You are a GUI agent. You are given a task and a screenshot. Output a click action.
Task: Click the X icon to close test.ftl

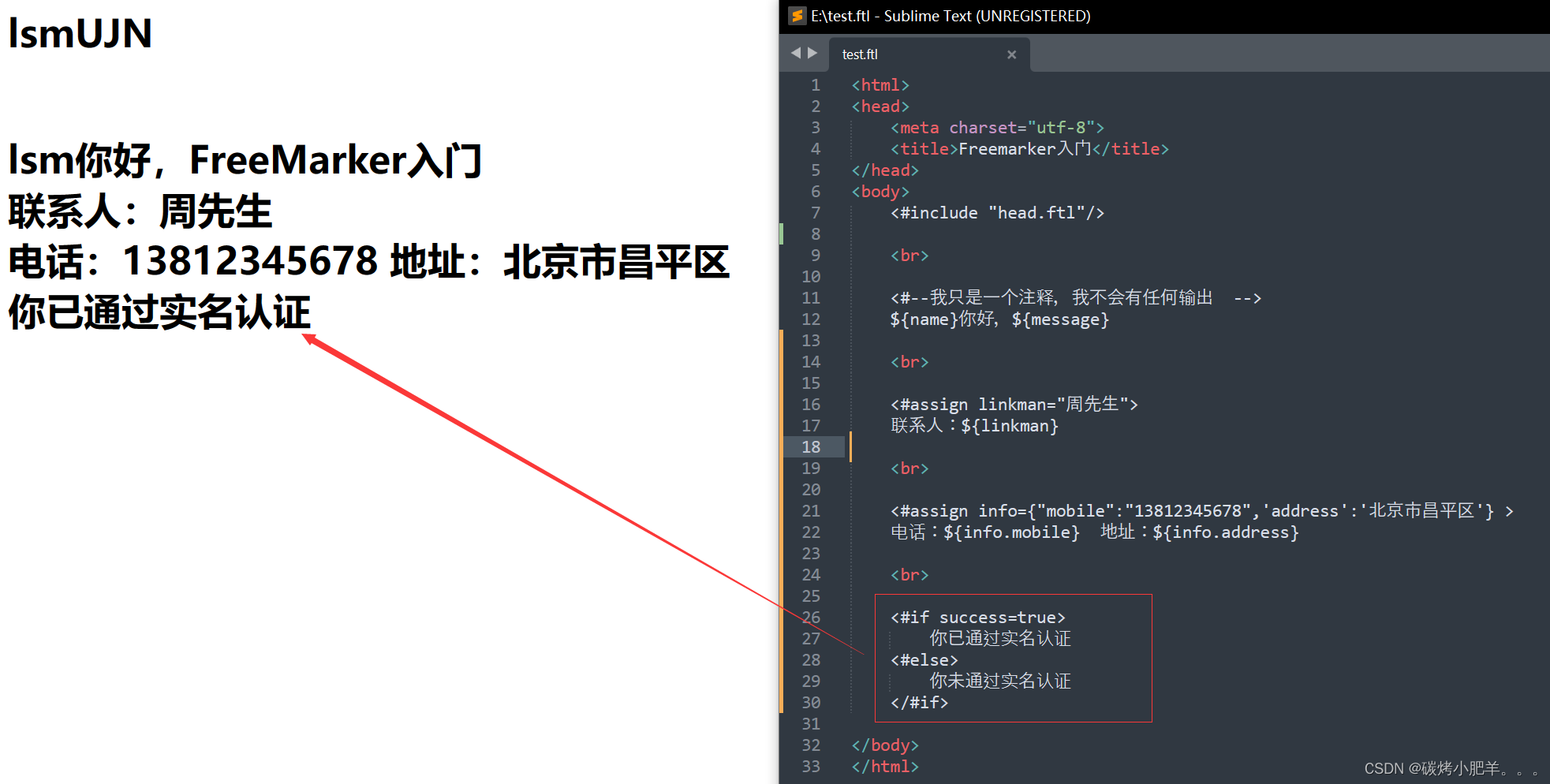pyautogui.click(x=1012, y=54)
